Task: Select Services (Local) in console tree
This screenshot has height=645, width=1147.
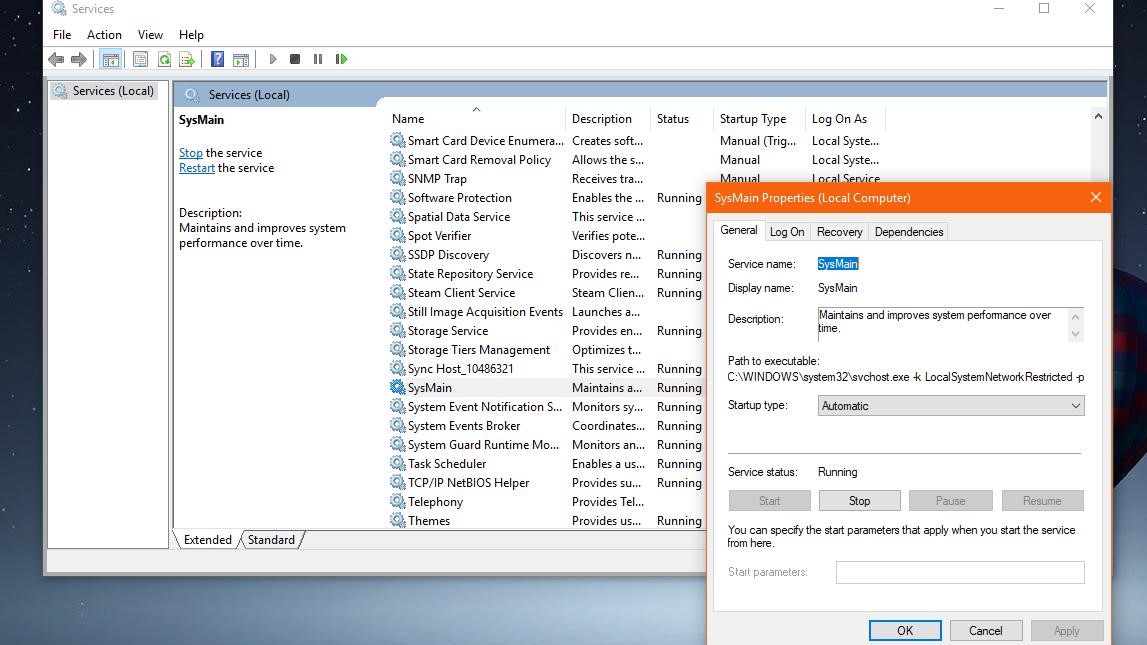Action: pos(113,91)
